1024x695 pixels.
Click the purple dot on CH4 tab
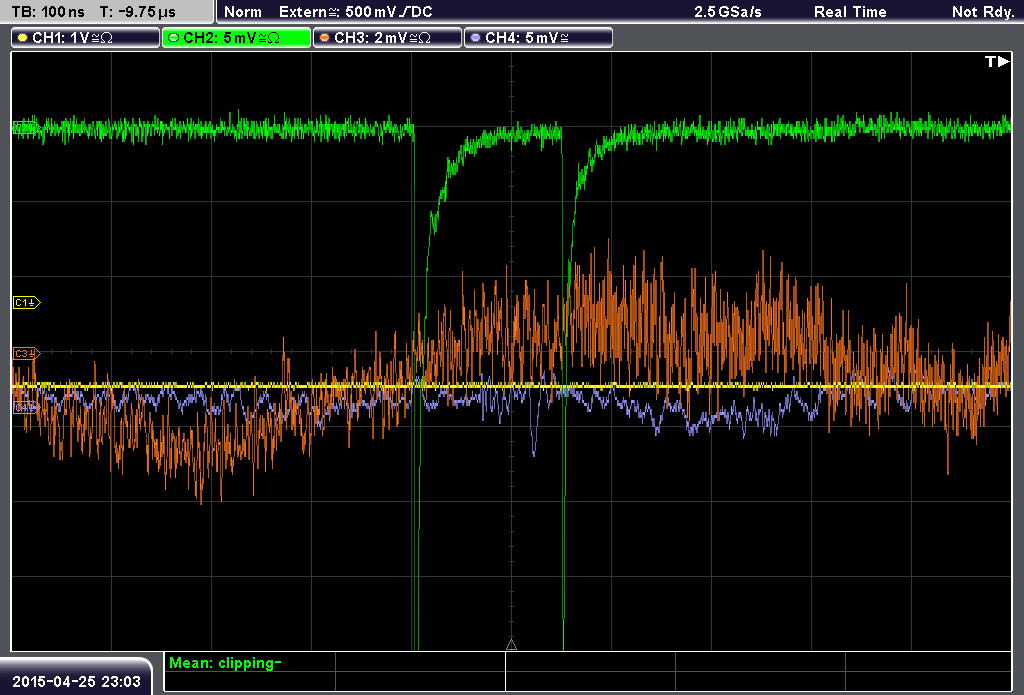475,38
